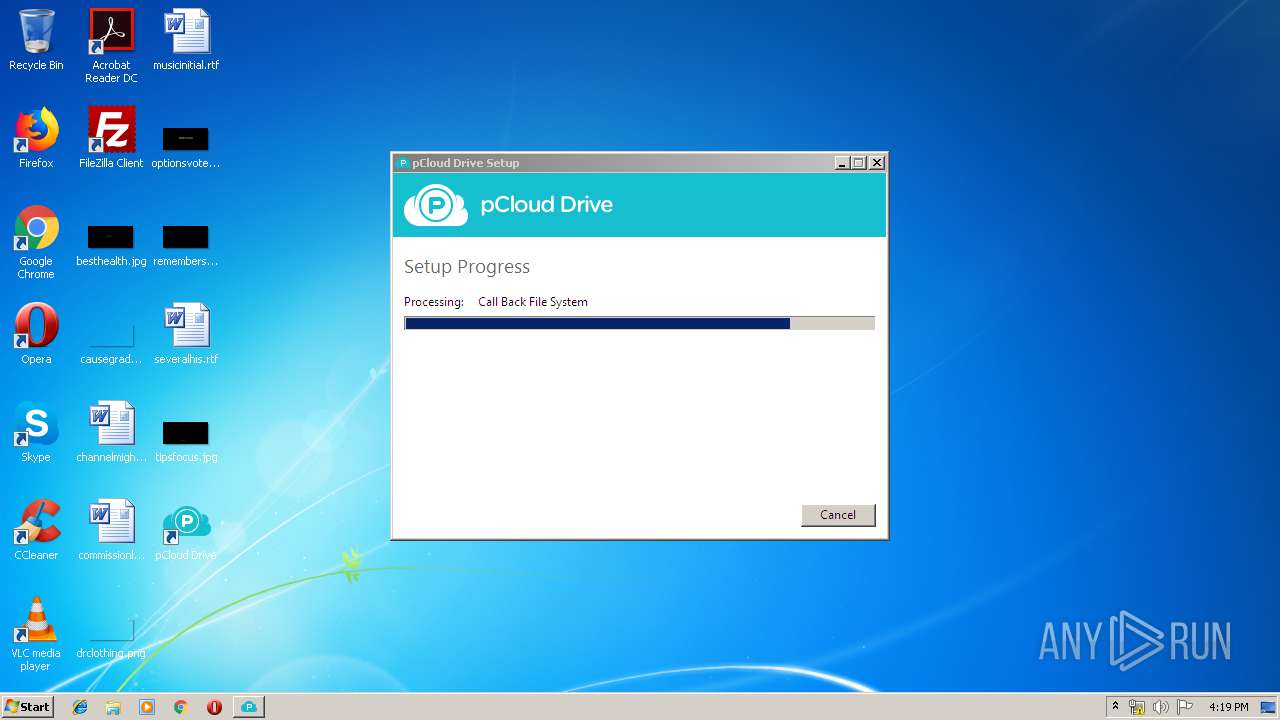Select the remembers file icon

[x=186, y=245]
